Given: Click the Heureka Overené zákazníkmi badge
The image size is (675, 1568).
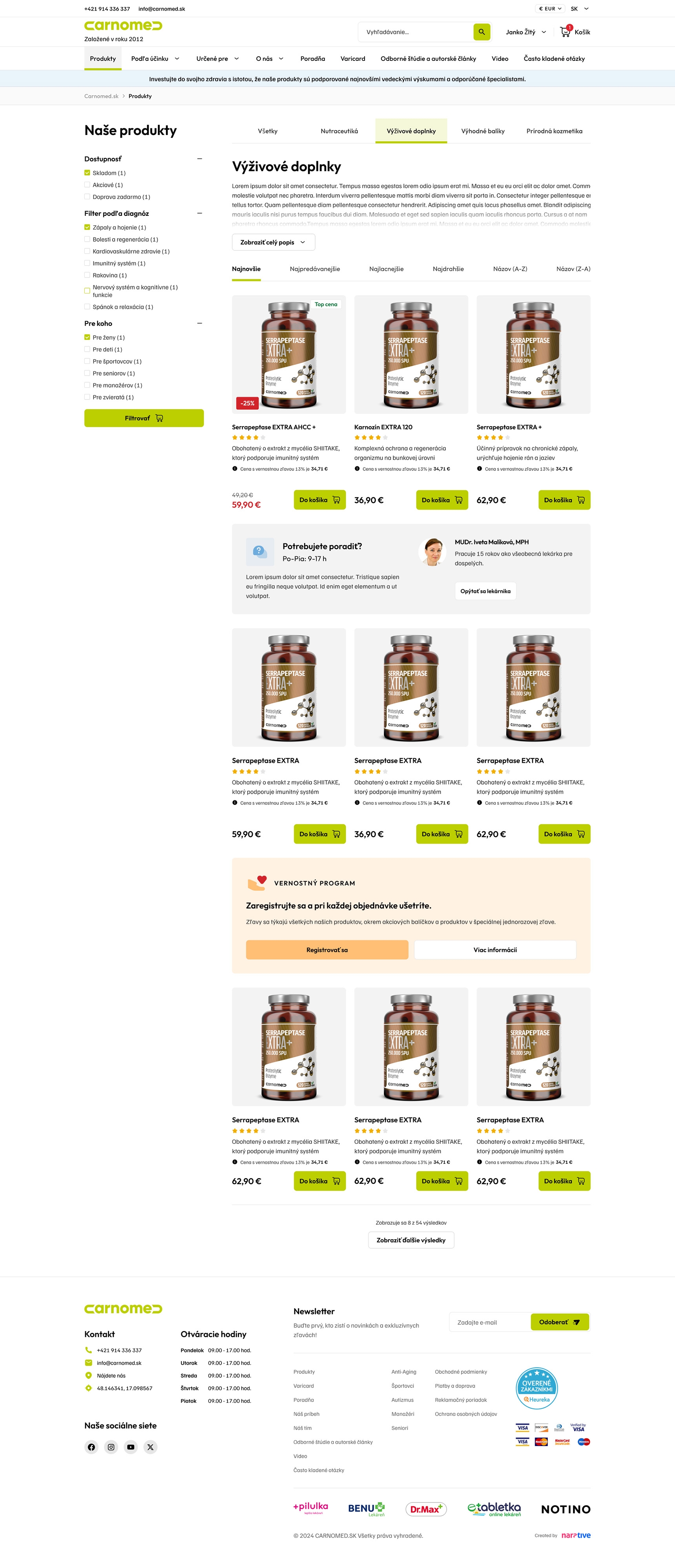Looking at the screenshot, I should (536, 1388).
